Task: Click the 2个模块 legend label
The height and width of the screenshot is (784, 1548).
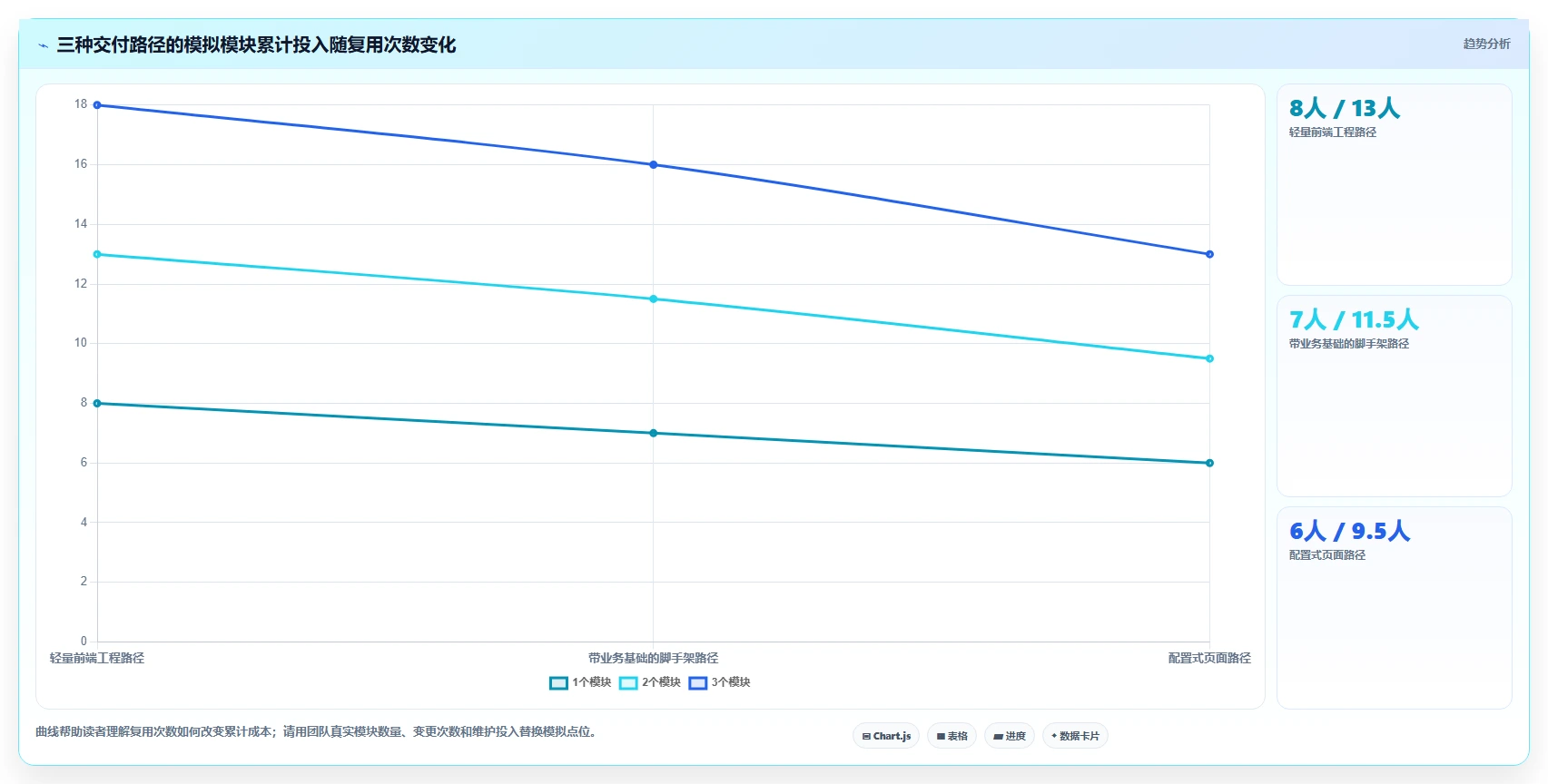Action: 662,682
